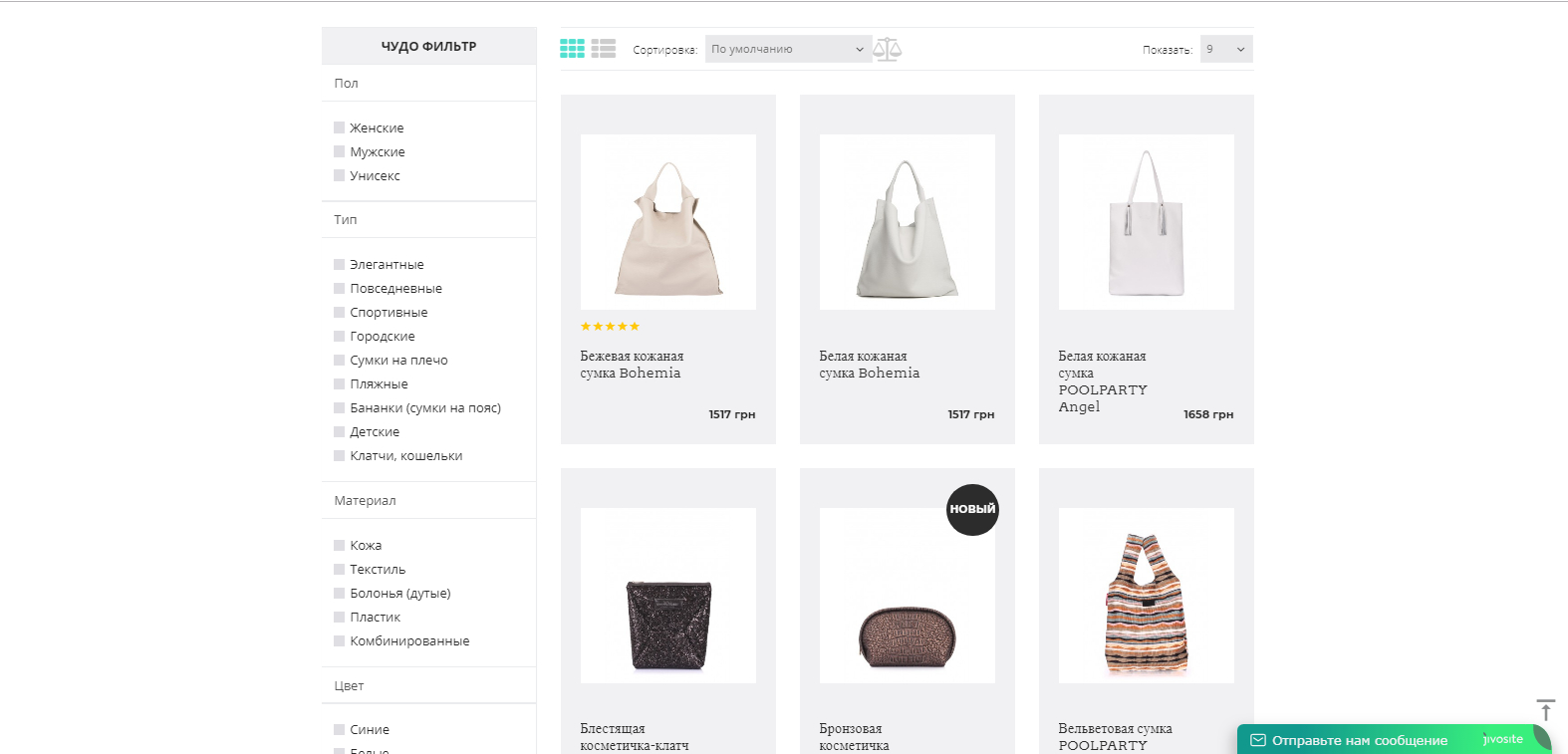
Task: Click the striped velvet POOLPARTY bag thumbnail
Action: pos(1146,596)
